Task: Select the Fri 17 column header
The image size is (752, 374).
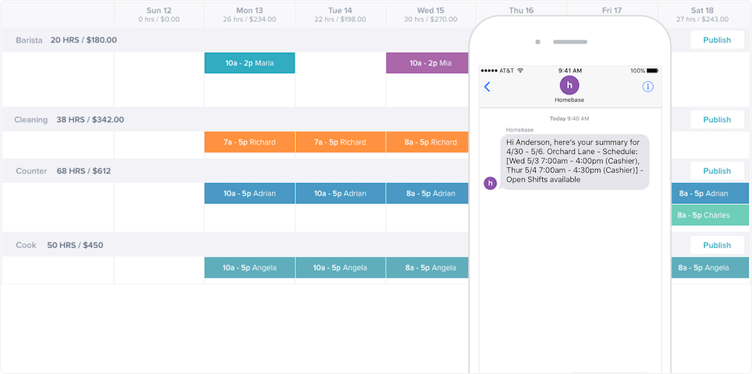Action: (612, 11)
